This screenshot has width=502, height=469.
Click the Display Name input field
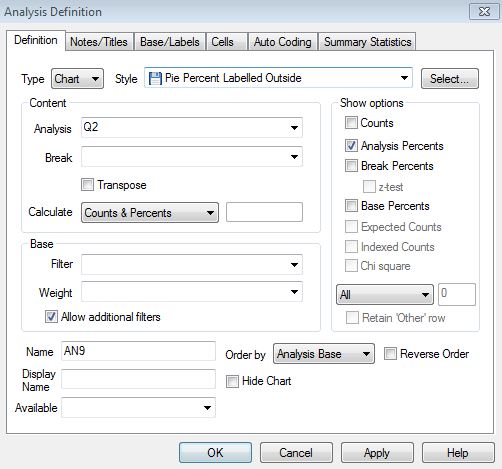tap(138, 379)
